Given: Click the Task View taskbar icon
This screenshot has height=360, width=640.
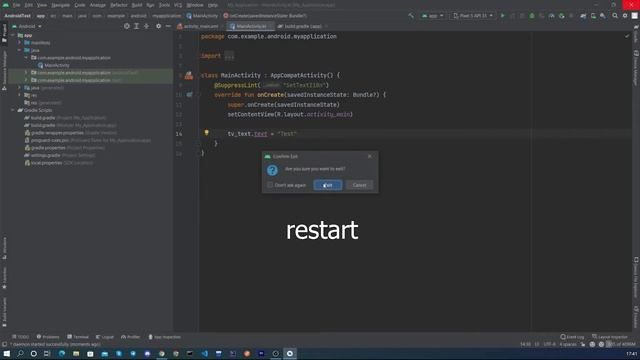Looking at the screenshot, I should click(47, 353).
